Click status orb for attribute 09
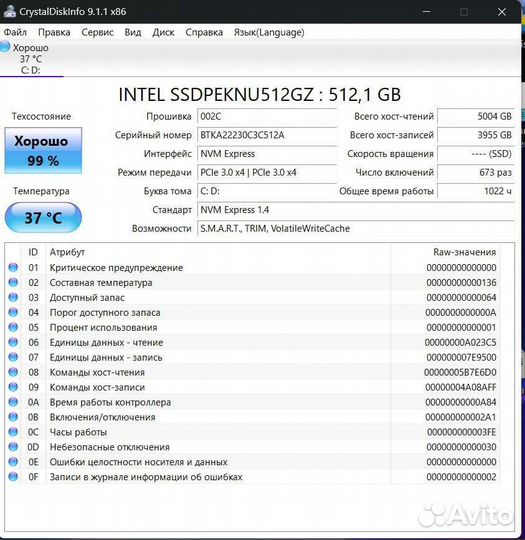The width and height of the screenshot is (525, 540). [x=13, y=387]
